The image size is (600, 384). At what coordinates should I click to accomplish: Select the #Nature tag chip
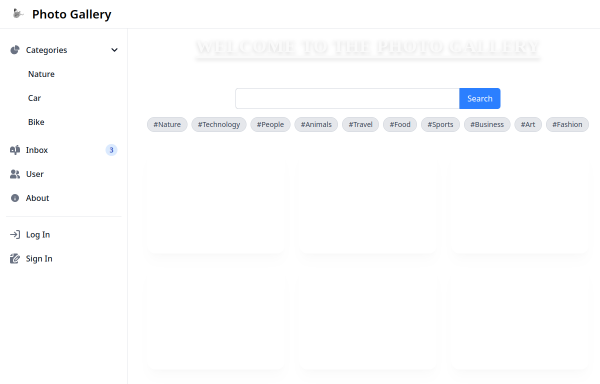click(167, 124)
